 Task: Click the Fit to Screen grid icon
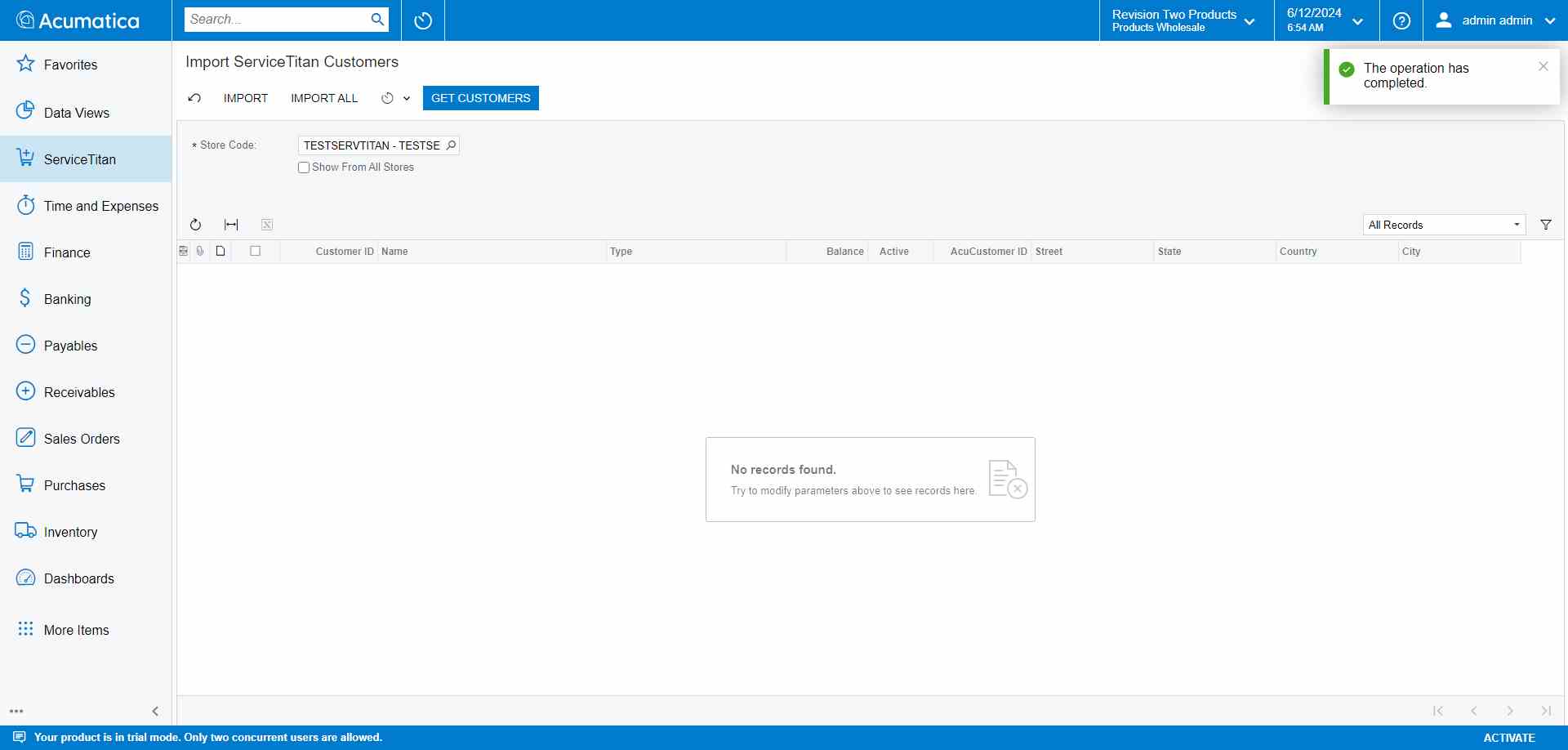[x=231, y=225]
